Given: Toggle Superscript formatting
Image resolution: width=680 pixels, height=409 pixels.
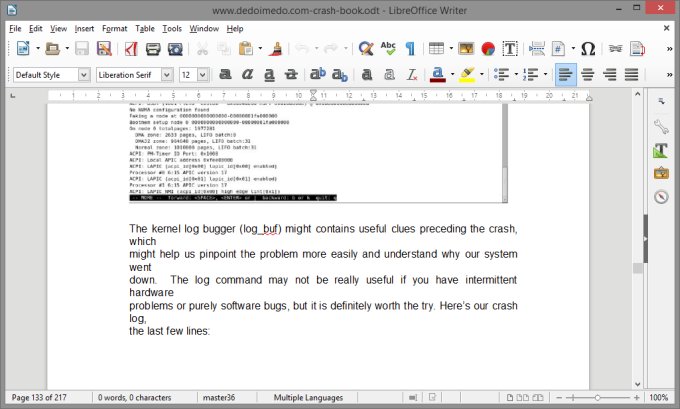Looking at the screenshot, I should (x=317, y=75).
